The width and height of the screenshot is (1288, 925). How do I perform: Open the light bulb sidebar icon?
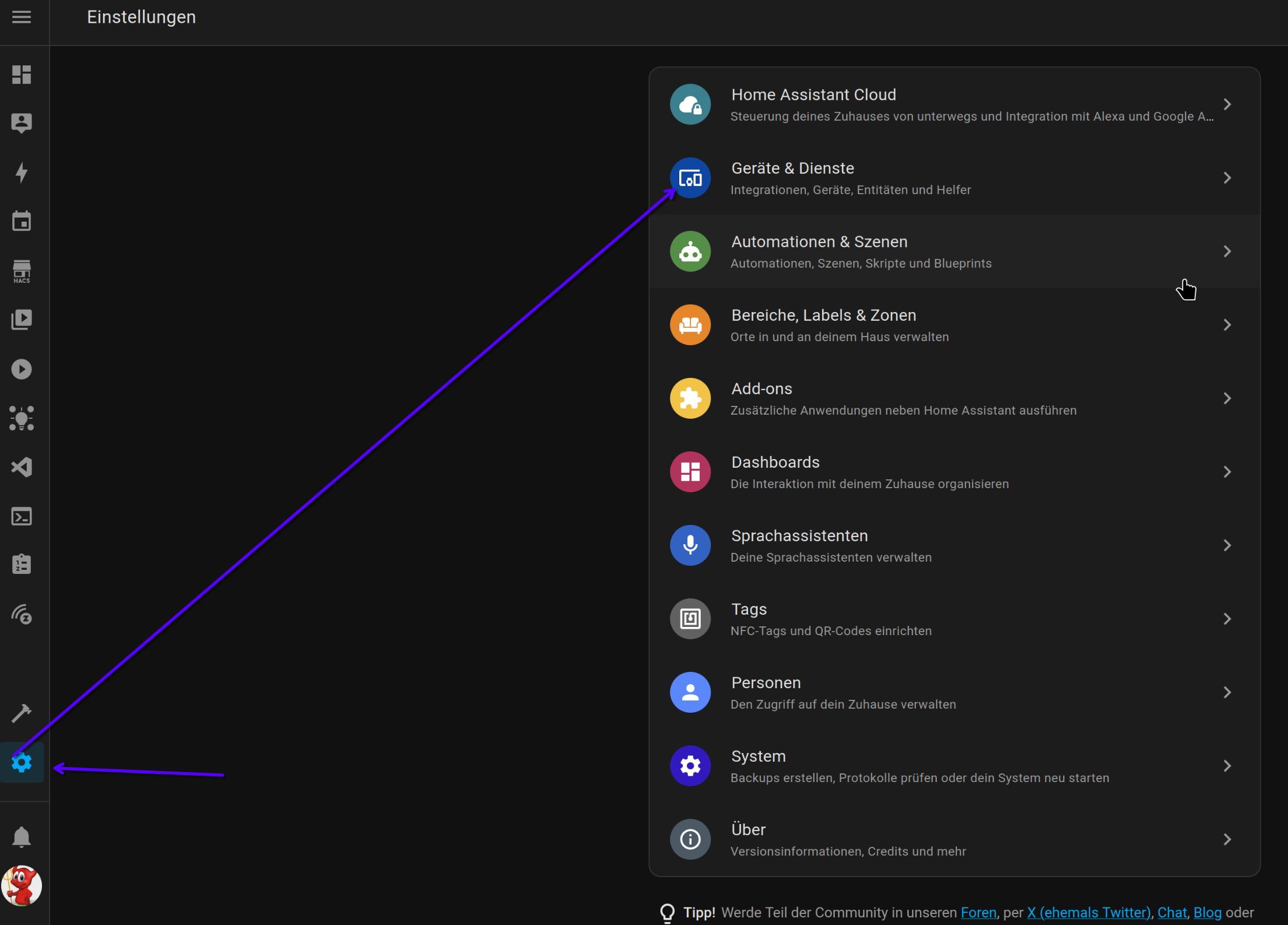(22, 418)
